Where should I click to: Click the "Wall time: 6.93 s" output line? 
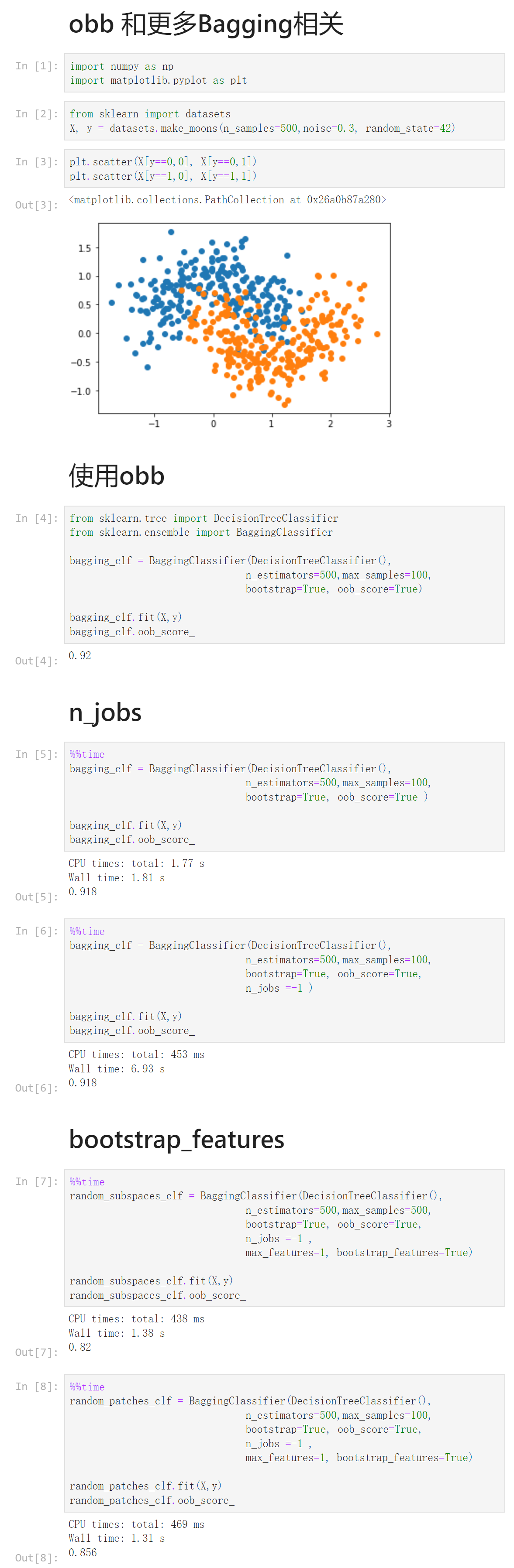tap(116, 1068)
